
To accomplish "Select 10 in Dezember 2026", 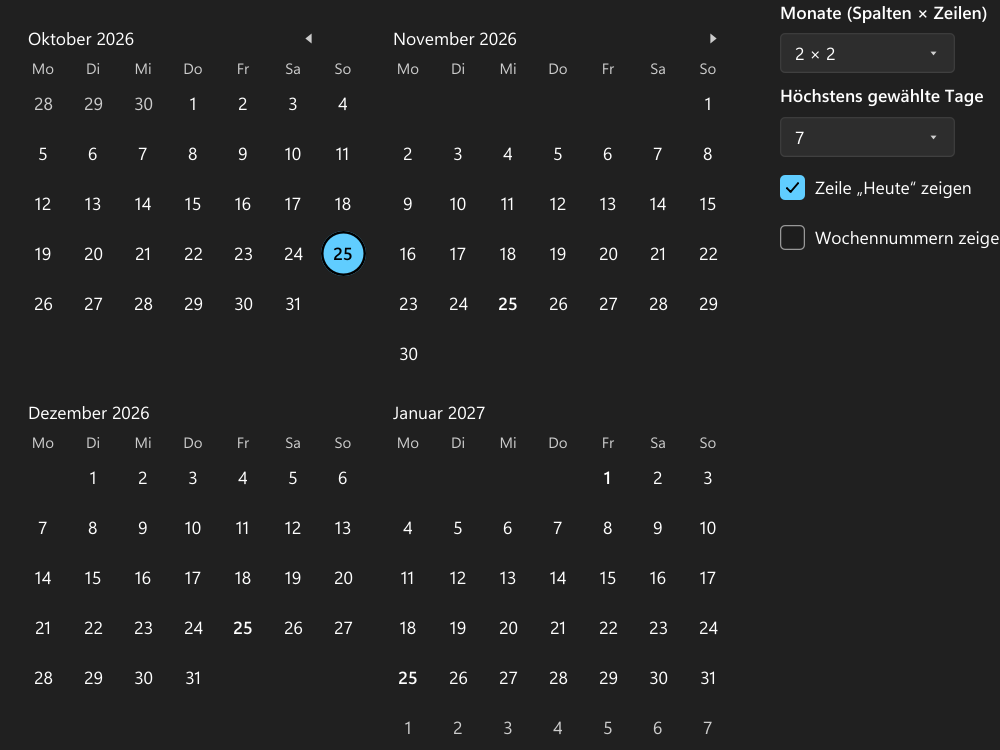I will point(193,528).
